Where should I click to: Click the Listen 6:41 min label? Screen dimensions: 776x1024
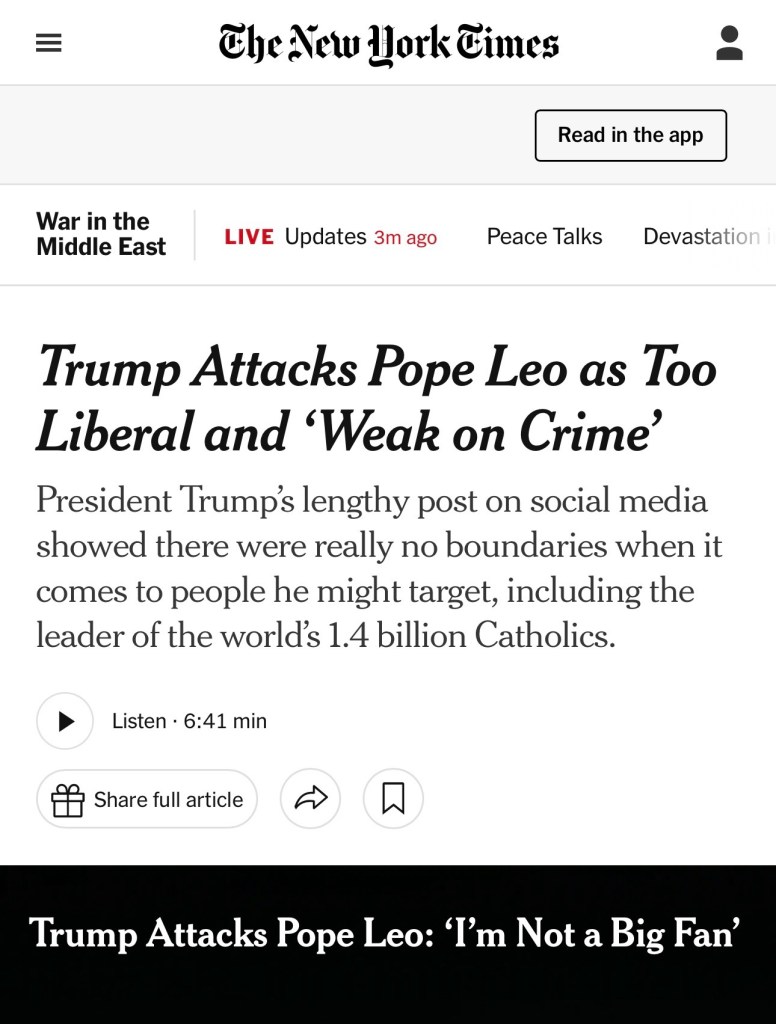coord(189,721)
